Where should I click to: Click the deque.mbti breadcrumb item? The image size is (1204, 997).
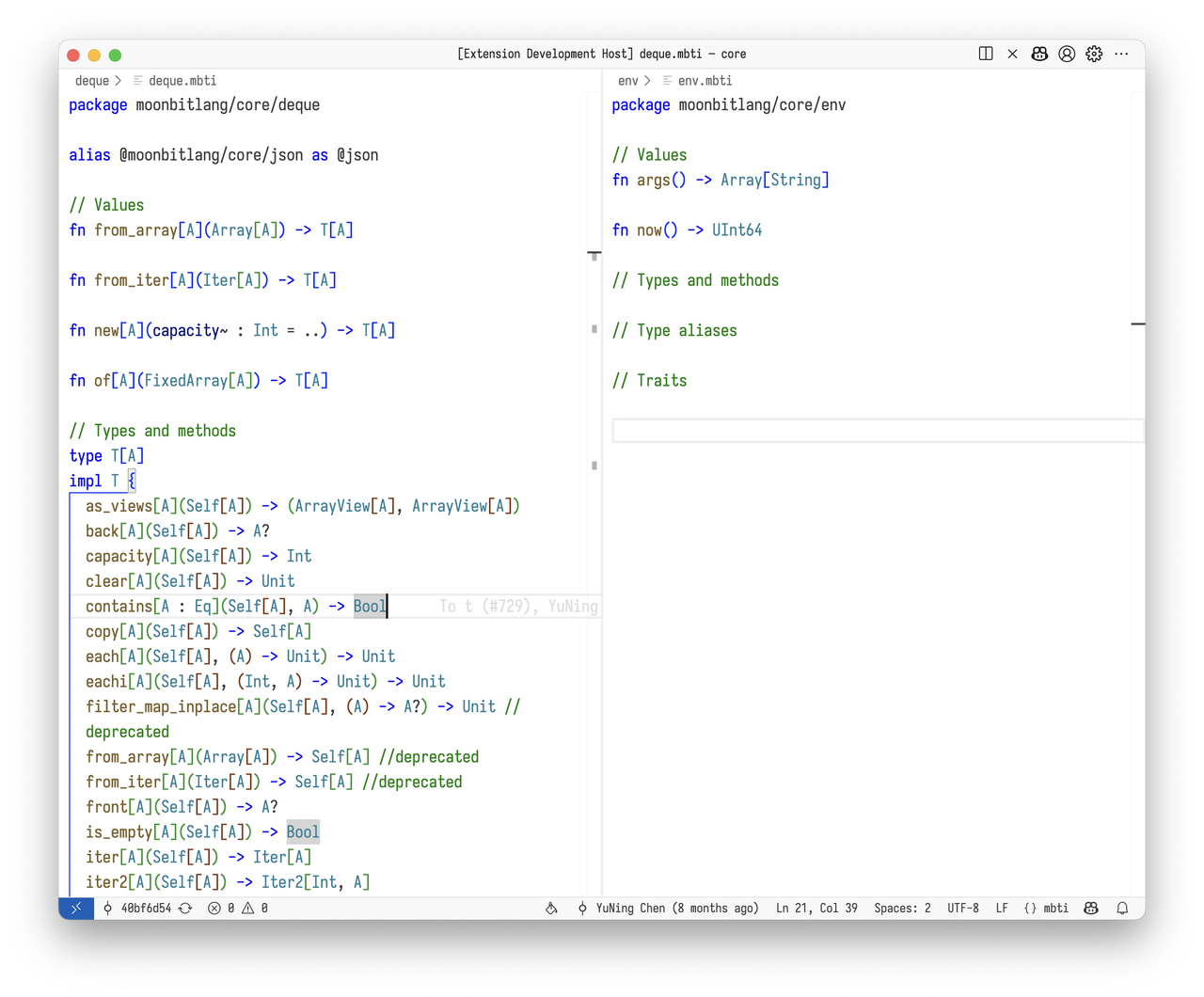pyautogui.click(x=182, y=81)
